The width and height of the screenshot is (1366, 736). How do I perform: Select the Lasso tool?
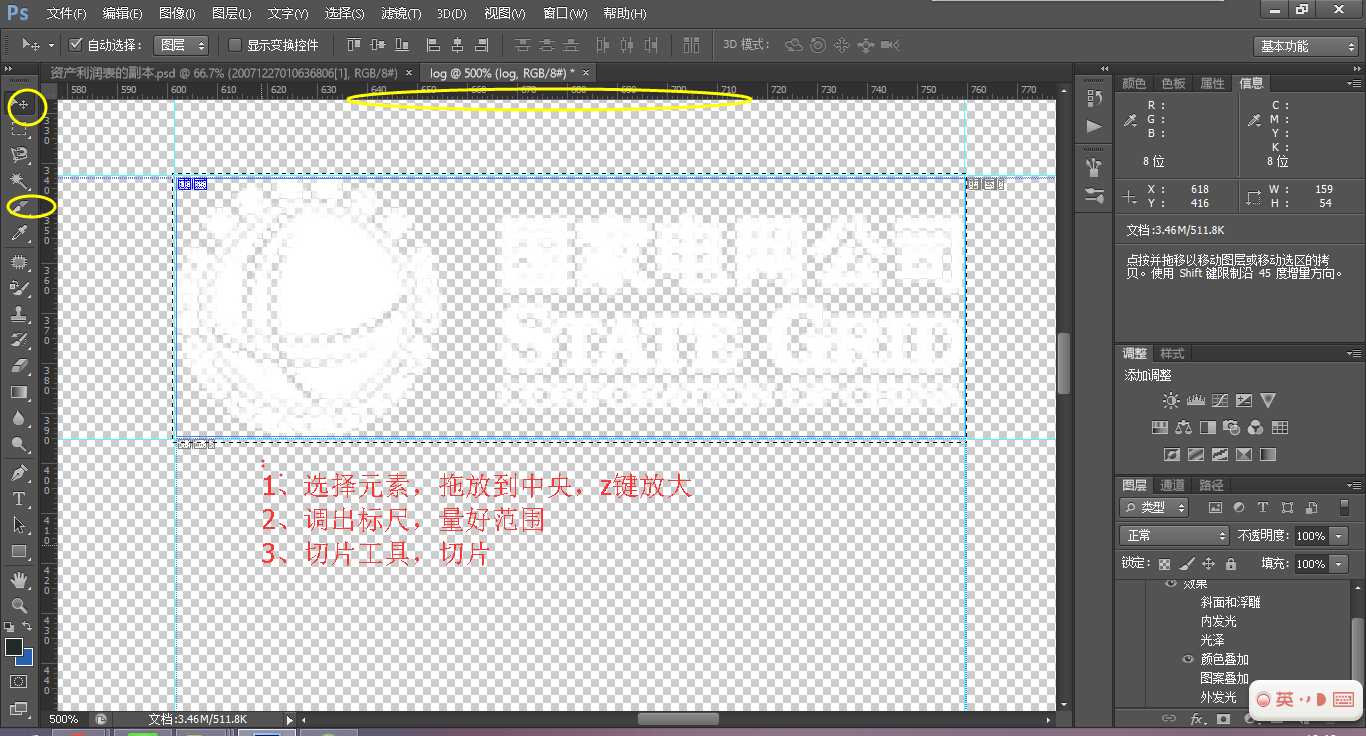point(20,155)
